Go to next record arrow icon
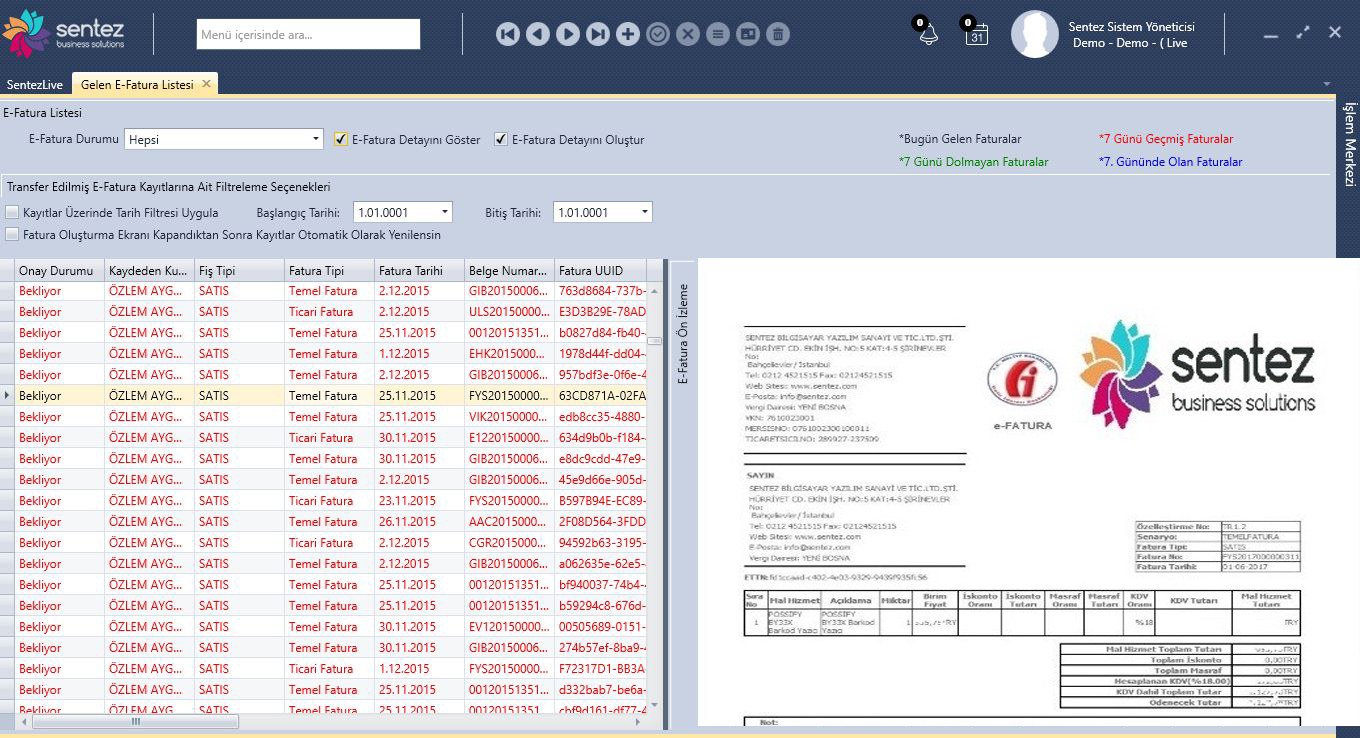This screenshot has height=738, width=1360. click(567, 34)
